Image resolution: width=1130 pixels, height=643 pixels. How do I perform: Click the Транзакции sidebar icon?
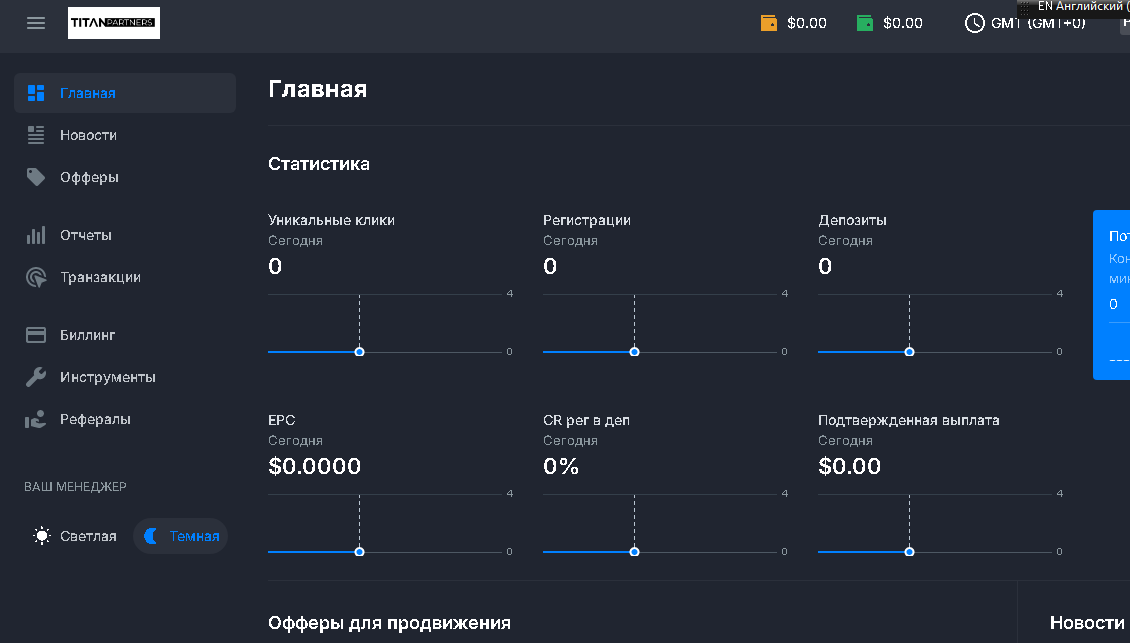pos(36,277)
